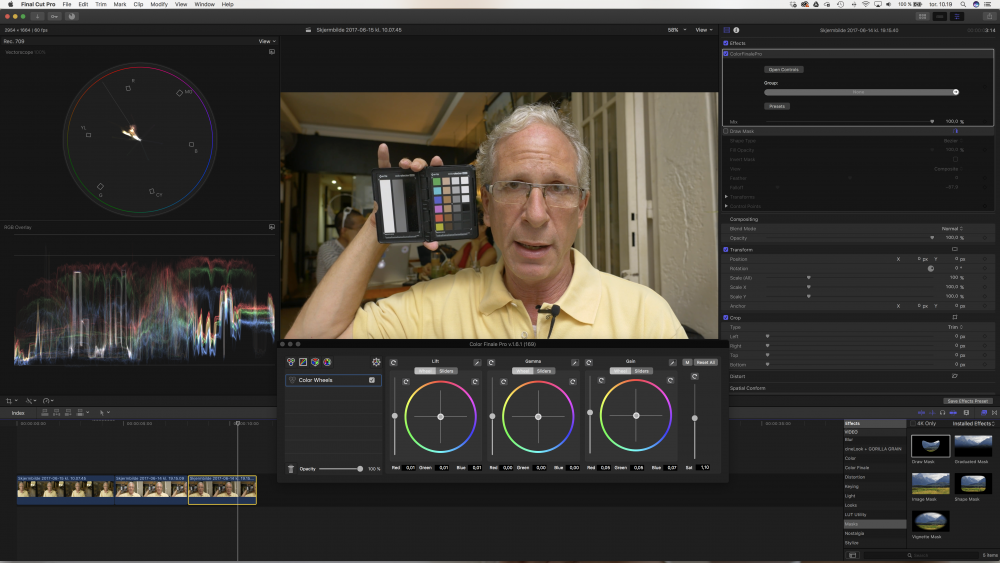Open the Modify menu
The image size is (1000, 563).
pyautogui.click(x=159, y=4)
